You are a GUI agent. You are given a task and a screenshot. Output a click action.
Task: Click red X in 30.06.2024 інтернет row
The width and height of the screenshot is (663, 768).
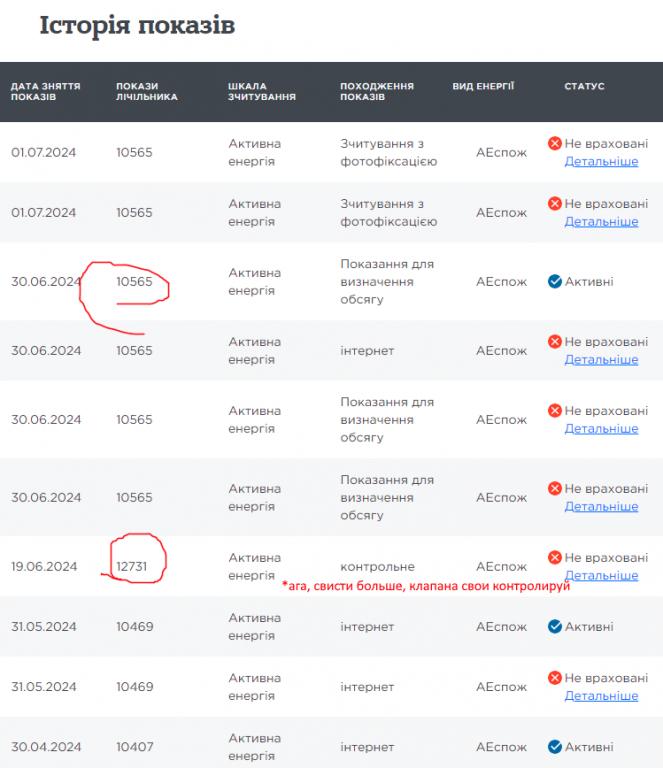click(555, 342)
